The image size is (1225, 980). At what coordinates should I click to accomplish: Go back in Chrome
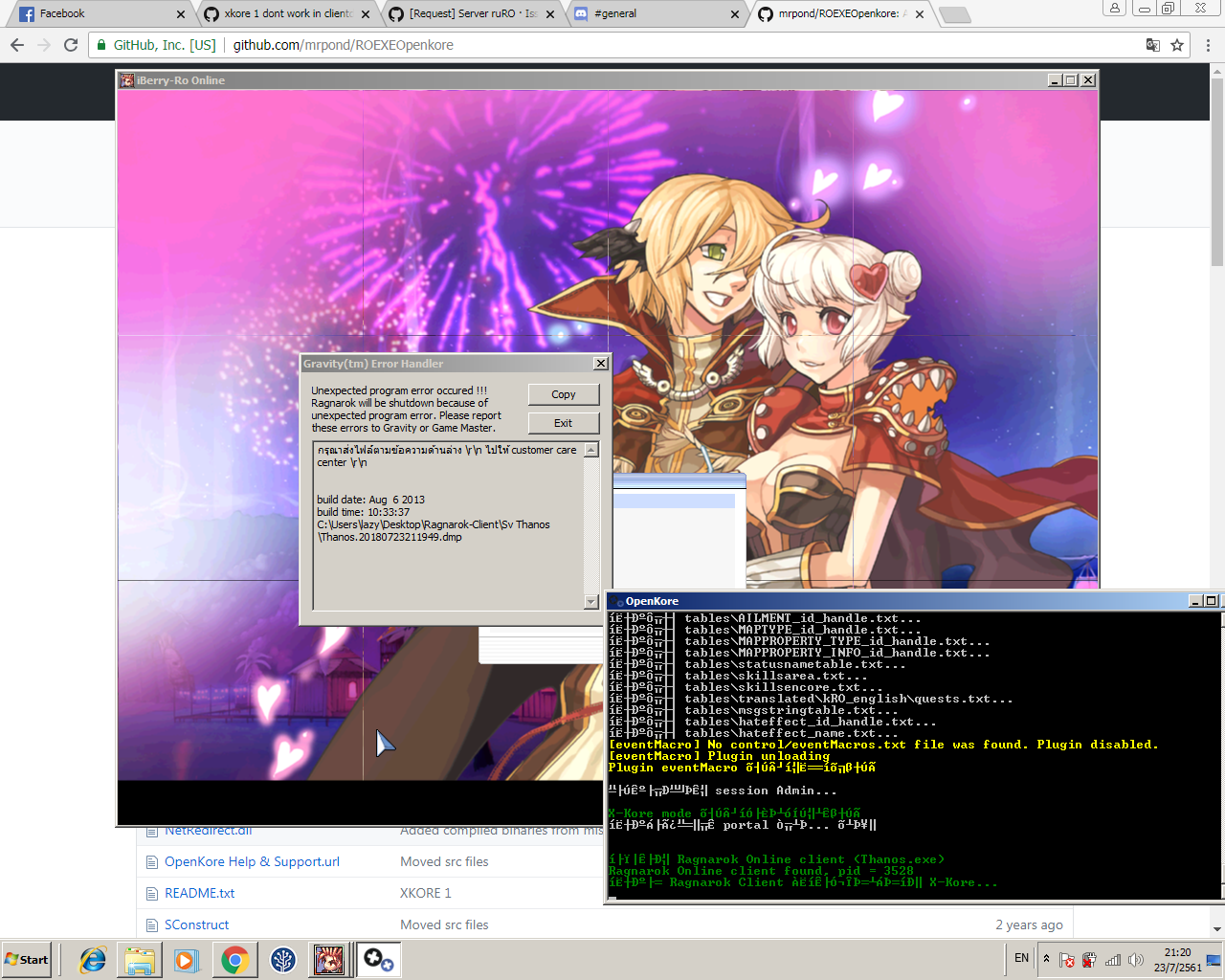coord(17,45)
